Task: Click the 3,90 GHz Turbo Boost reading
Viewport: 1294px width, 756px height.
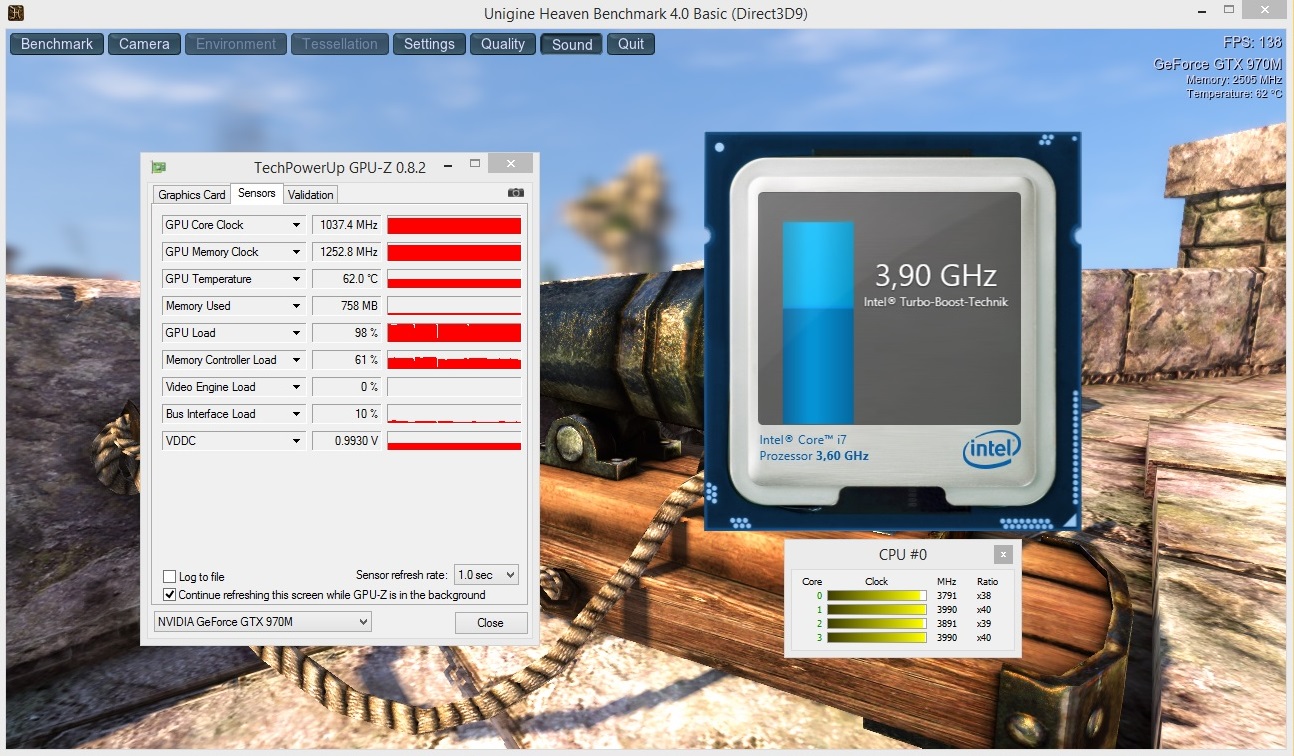Action: 936,275
